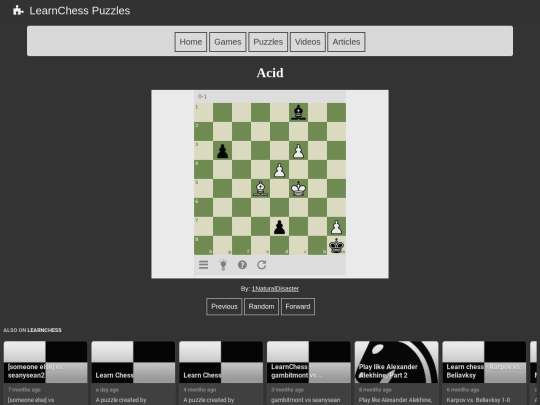Go to the Previous puzzle

(x=224, y=307)
